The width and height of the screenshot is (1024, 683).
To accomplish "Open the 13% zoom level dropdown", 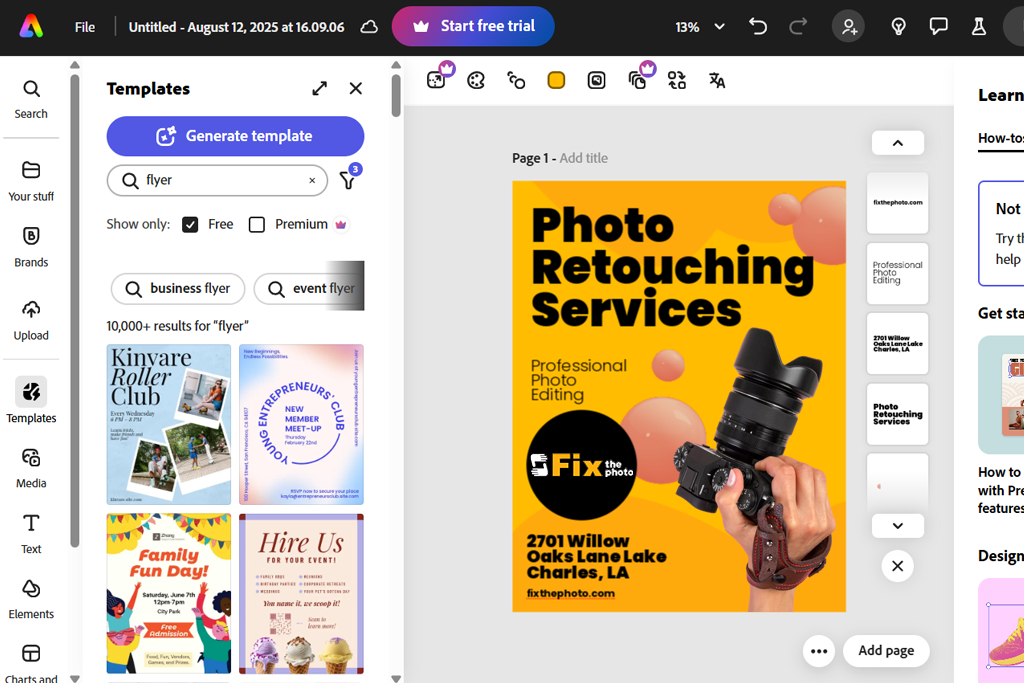I will [x=699, y=27].
